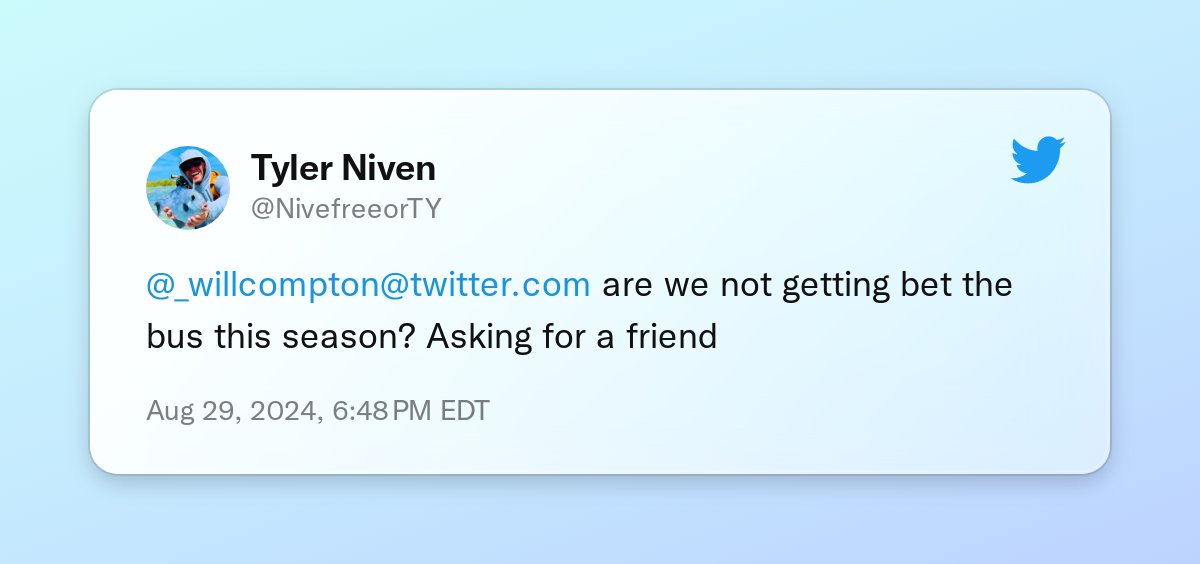This screenshot has width=1200, height=564.
Task: Click the tweet text line 'are we not getting bet the'
Action: (x=808, y=285)
